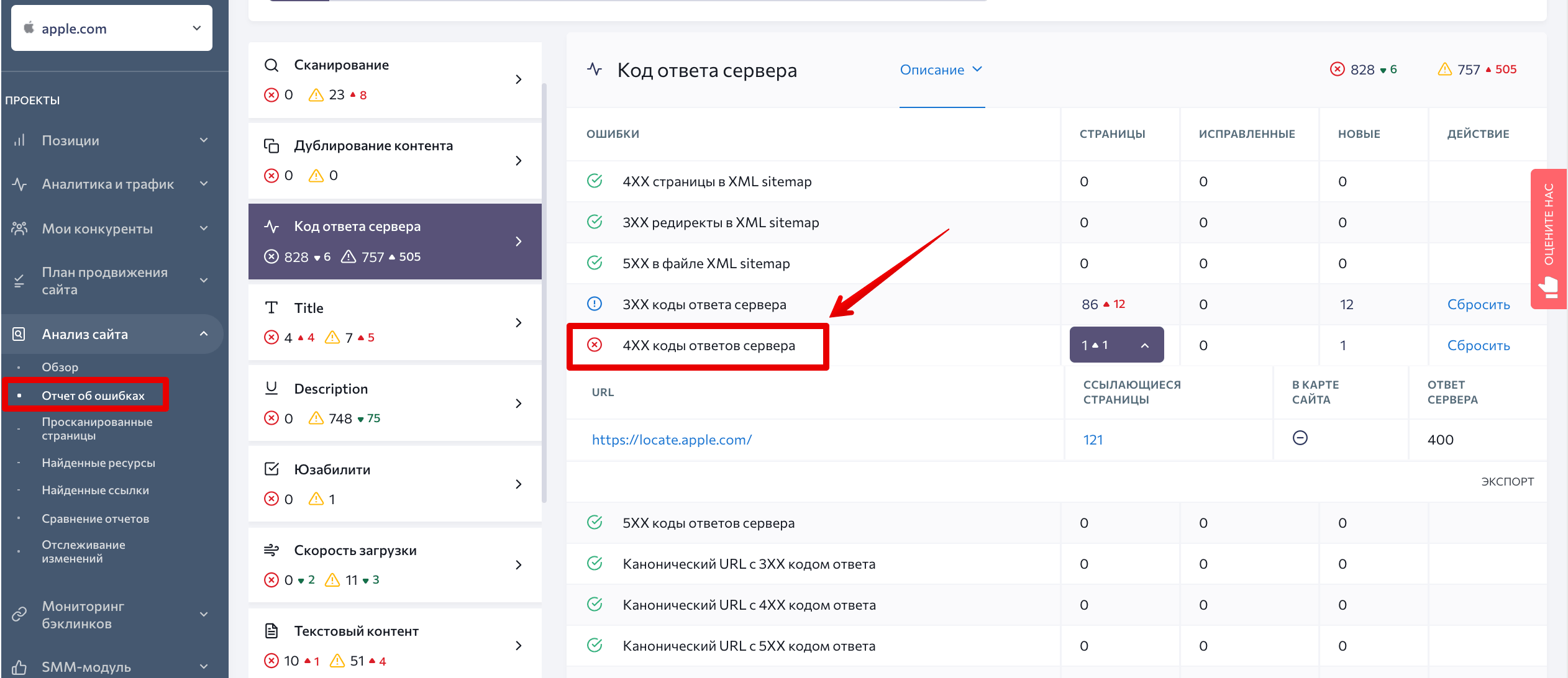The width and height of the screenshot is (1568, 678).
Task: Click the Текстовый контент document icon
Action: point(271,631)
